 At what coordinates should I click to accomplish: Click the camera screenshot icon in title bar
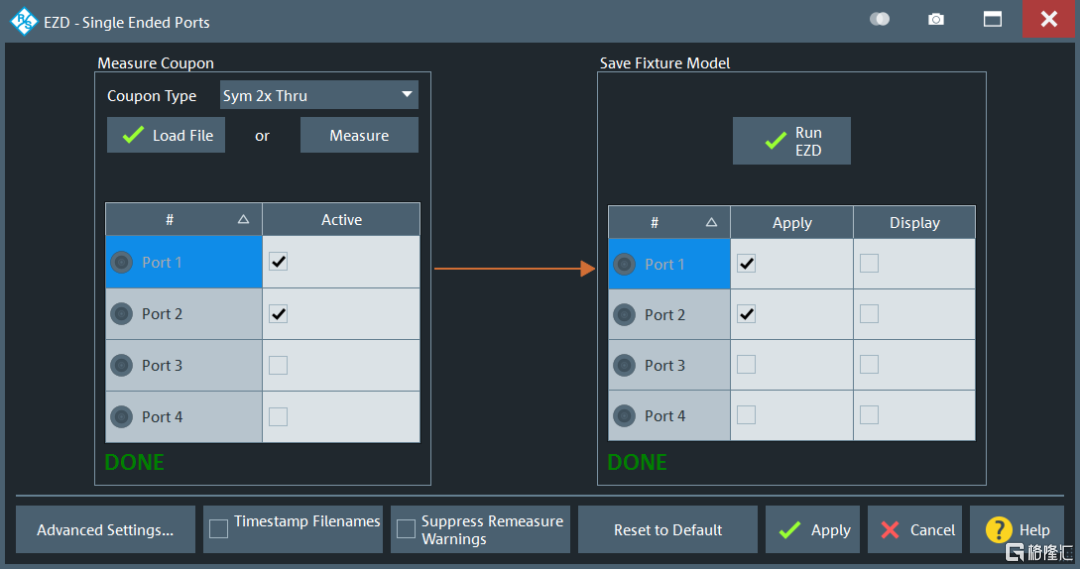pos(936,20)
